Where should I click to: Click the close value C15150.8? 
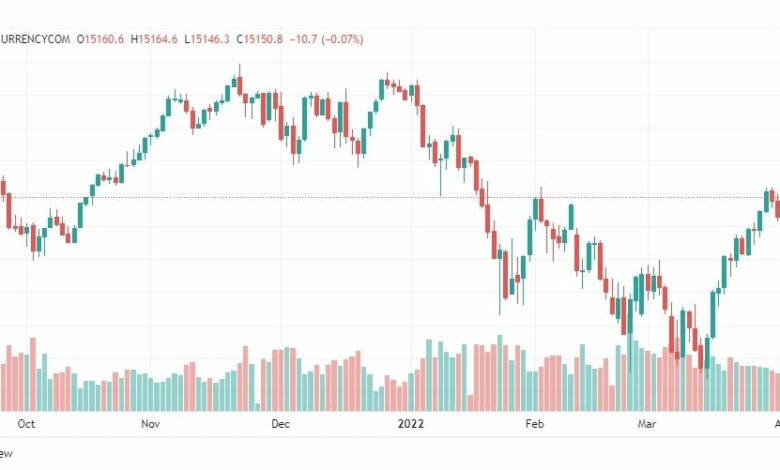(260, 39)
